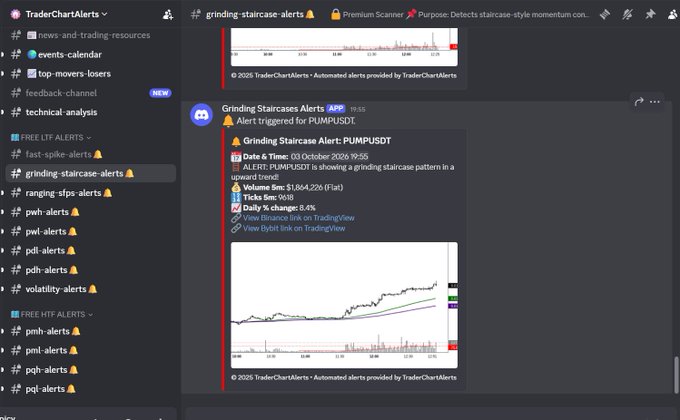
Task: Click the Grinding Staircases Alerts username
Action: (273, 108)
